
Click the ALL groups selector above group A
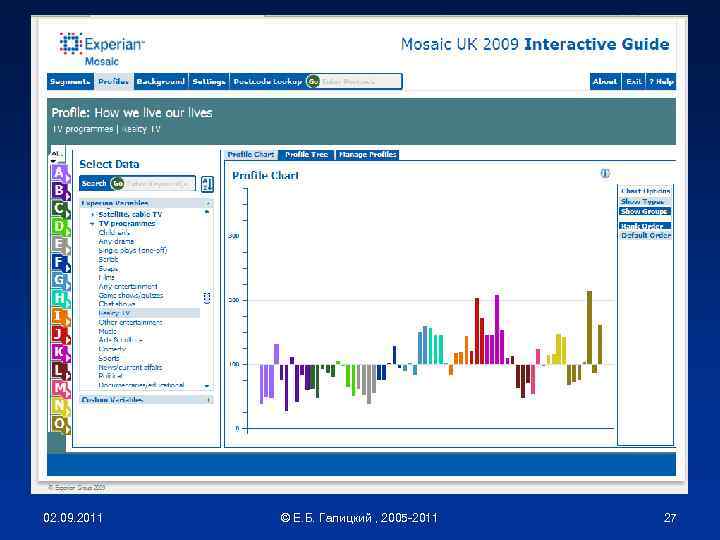click(x=56, y=155)
